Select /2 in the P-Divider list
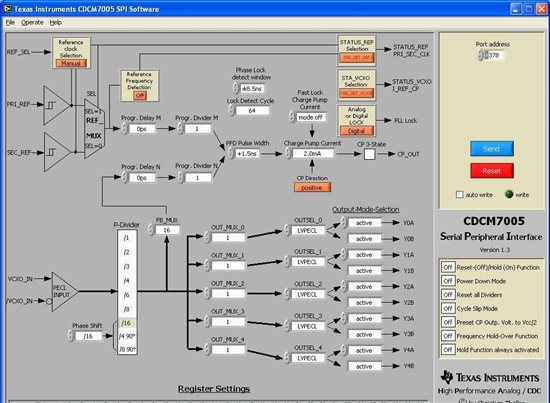This screenshot has height=403, width=550. (127, 252)
